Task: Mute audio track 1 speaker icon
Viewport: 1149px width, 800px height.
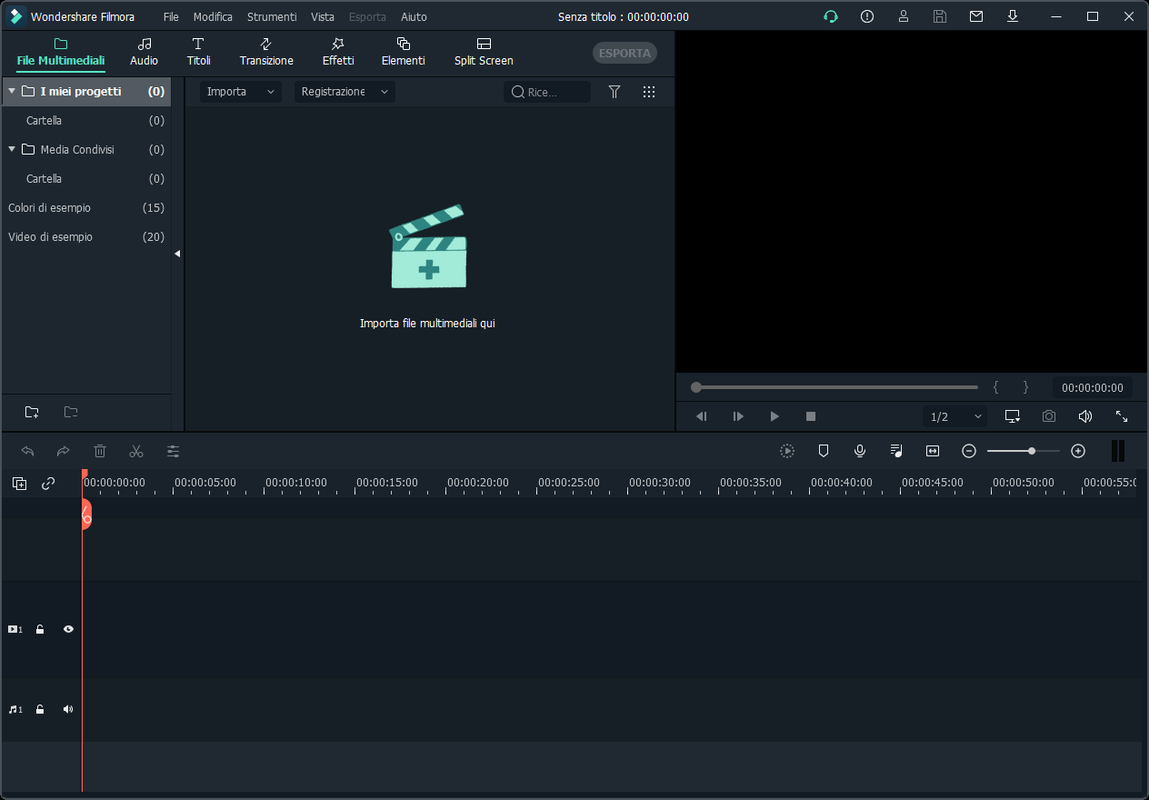Action: coord(68,709)
